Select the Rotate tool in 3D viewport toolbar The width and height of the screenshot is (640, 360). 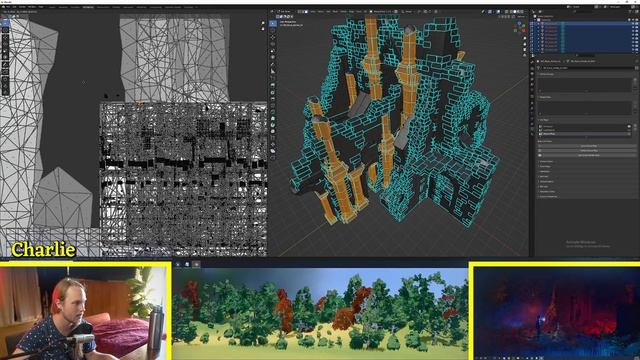(273, 44)
